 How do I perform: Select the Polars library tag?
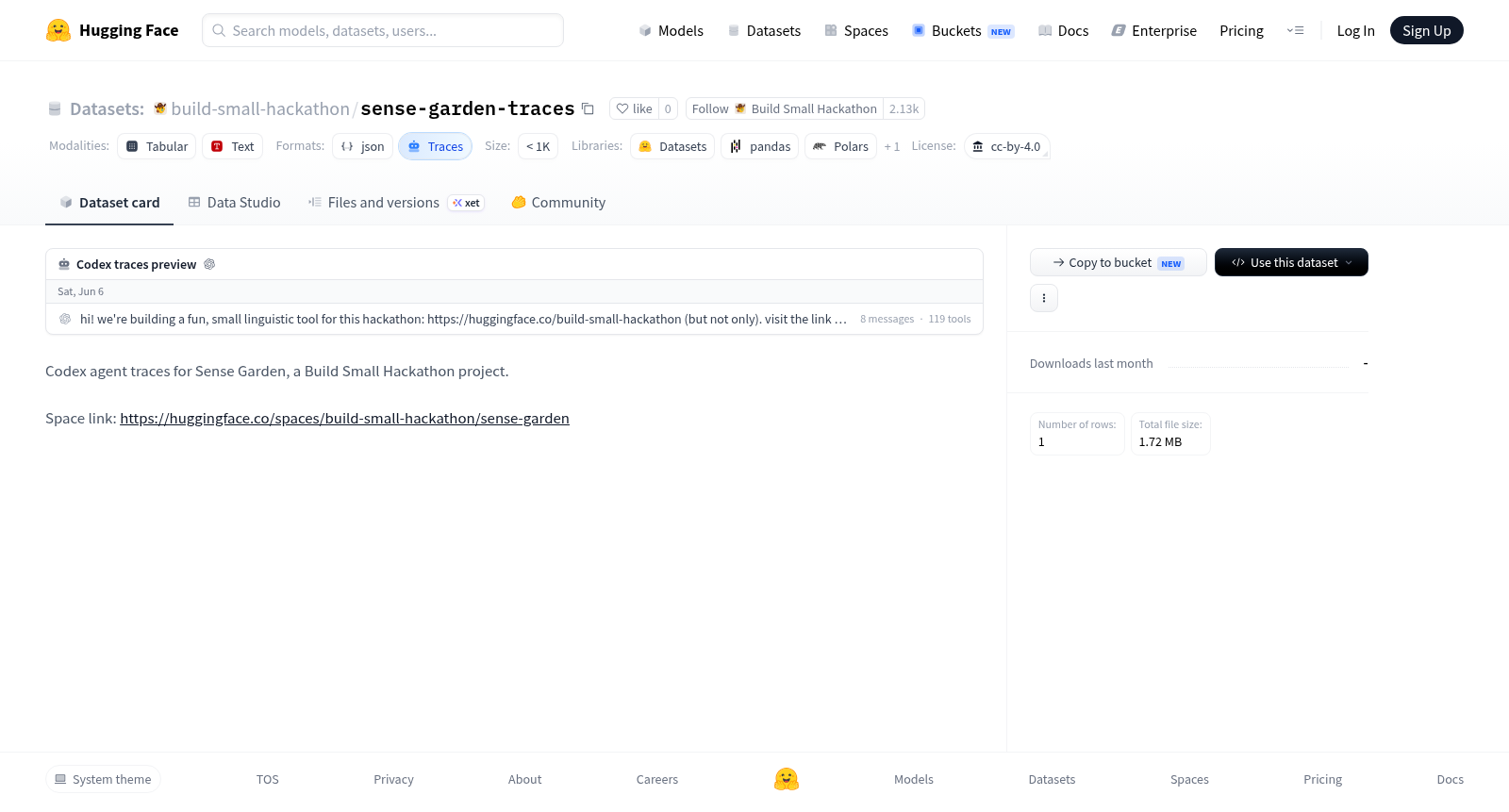tap(840, 146)
